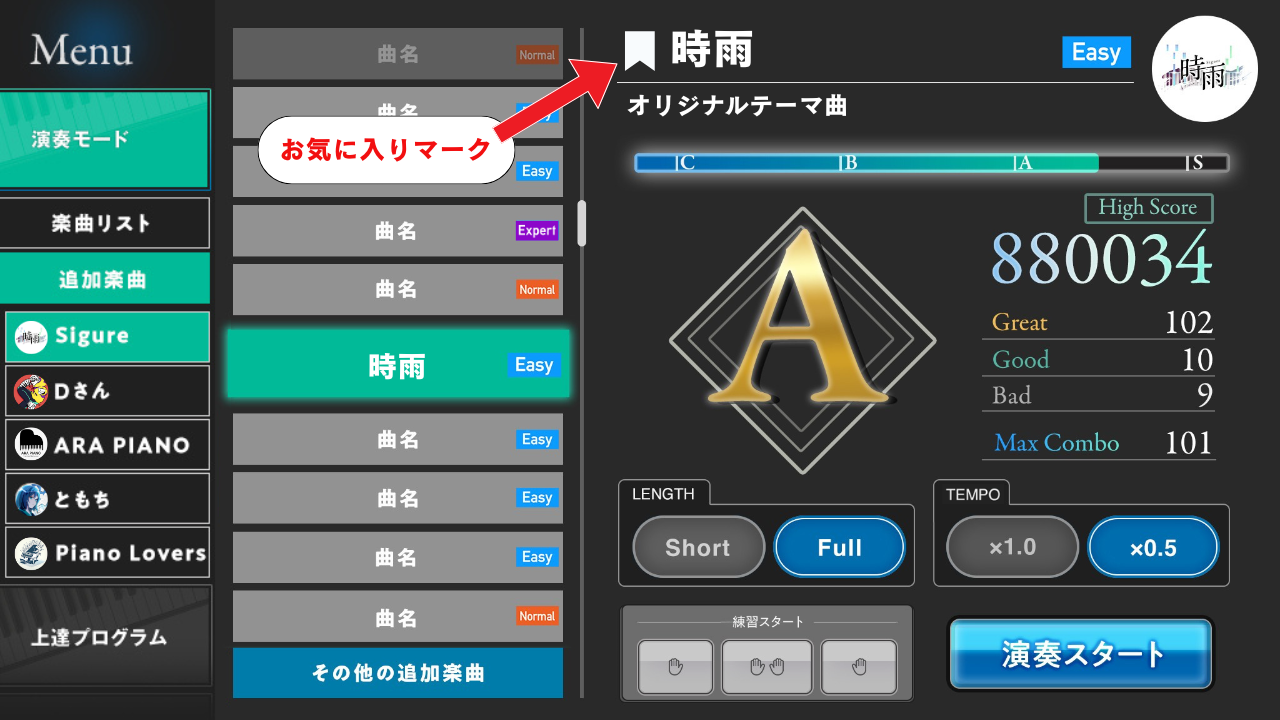Click the 演奏スタート button

point(1081,654)
